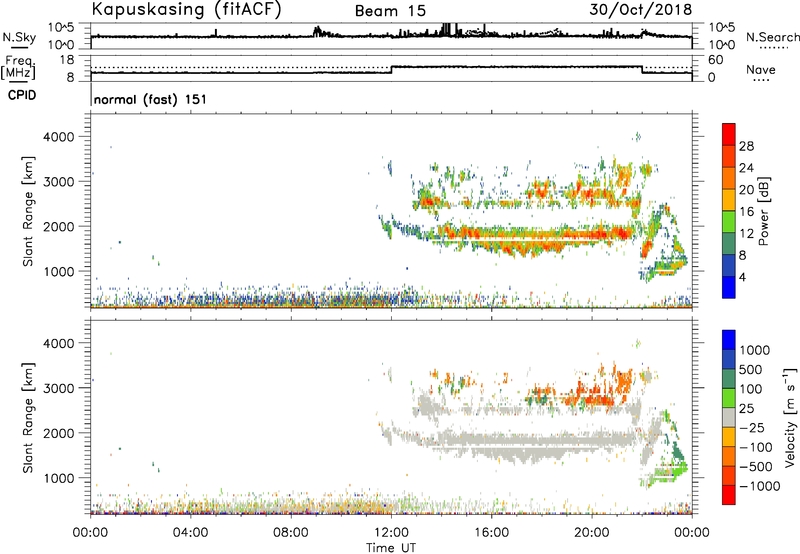The width and height of the screenshot is (800, 554).
Task: Select the 20:00 time tick label
Action: coord(592,533)
